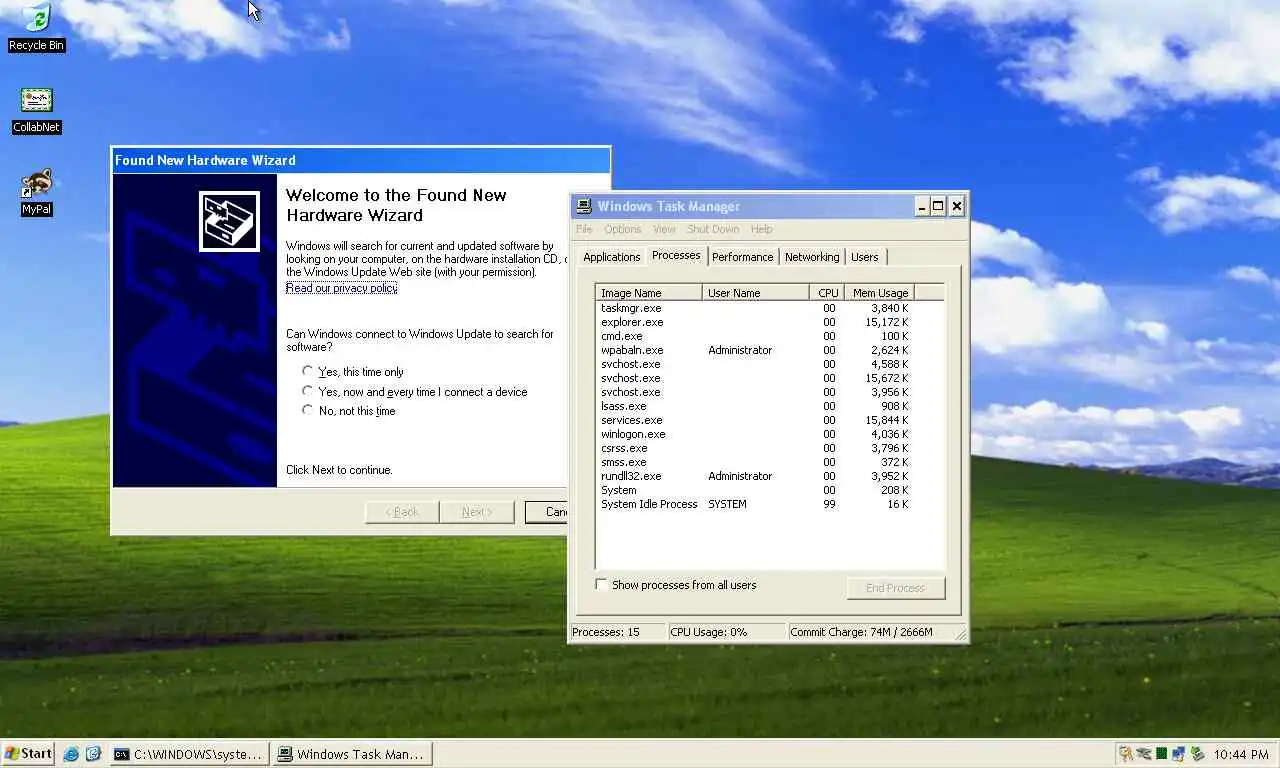Click the blue tray icon before Safely Remove Hardware
The image size is (1280, 768).
[1179, 754]
